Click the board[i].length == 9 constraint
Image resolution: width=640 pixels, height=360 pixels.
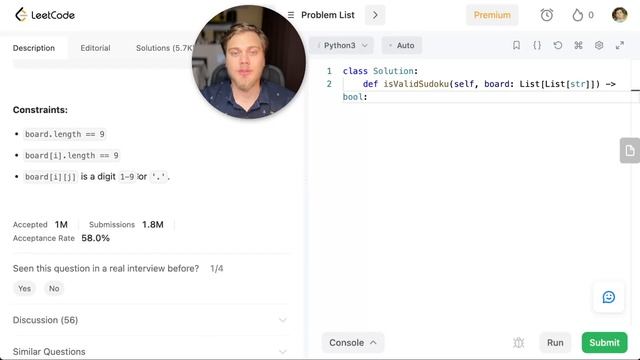click(72, 156)
